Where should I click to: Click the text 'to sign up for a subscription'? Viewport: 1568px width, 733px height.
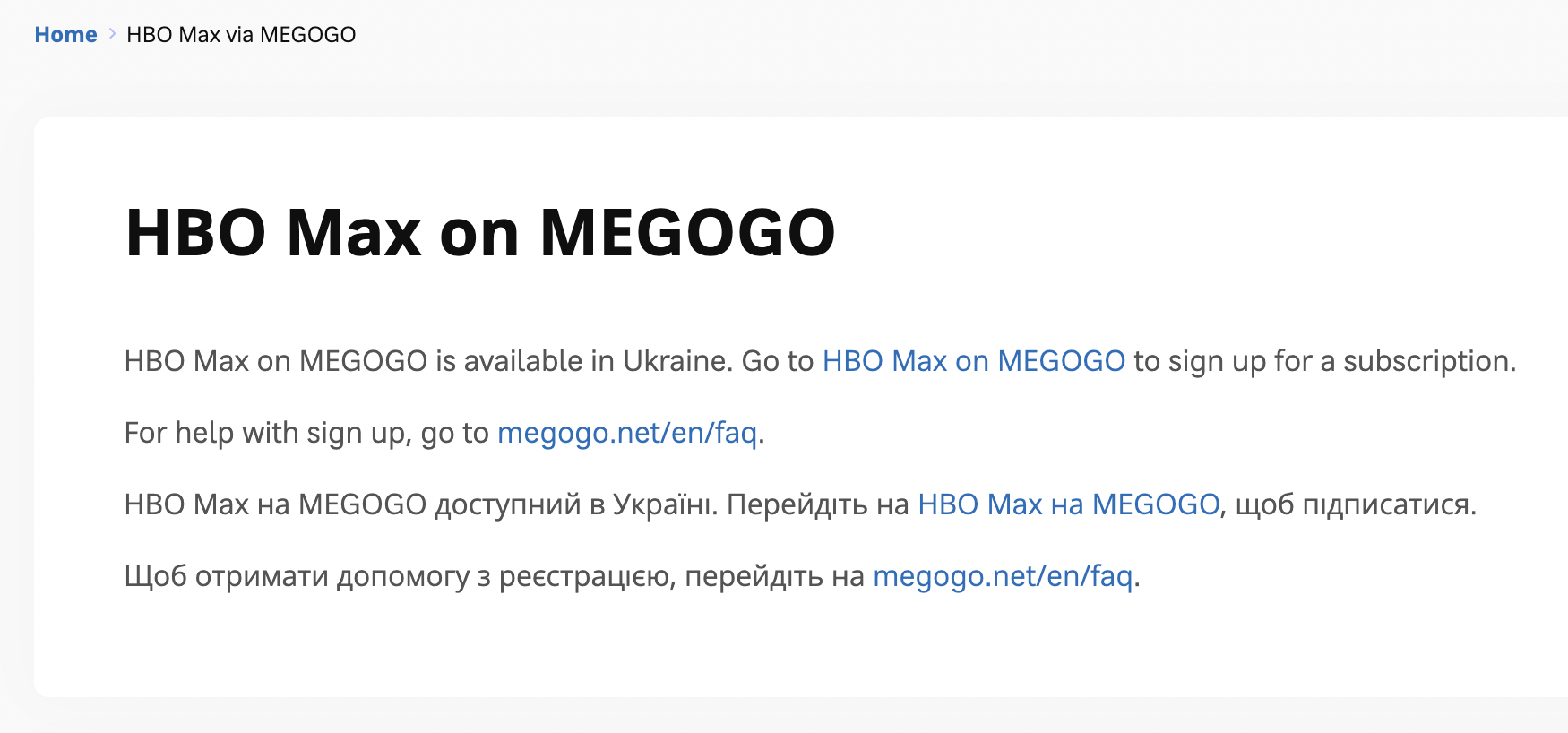pos(1323,361)
